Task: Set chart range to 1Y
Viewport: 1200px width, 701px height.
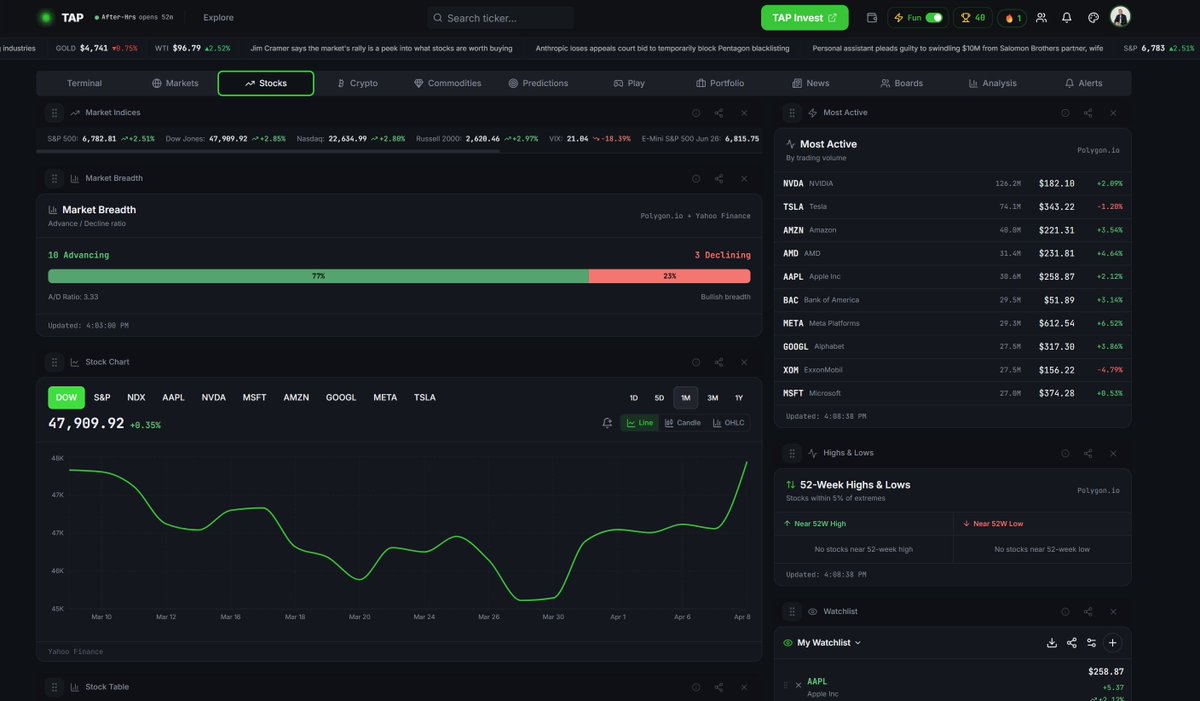Action: coord(739,398)
